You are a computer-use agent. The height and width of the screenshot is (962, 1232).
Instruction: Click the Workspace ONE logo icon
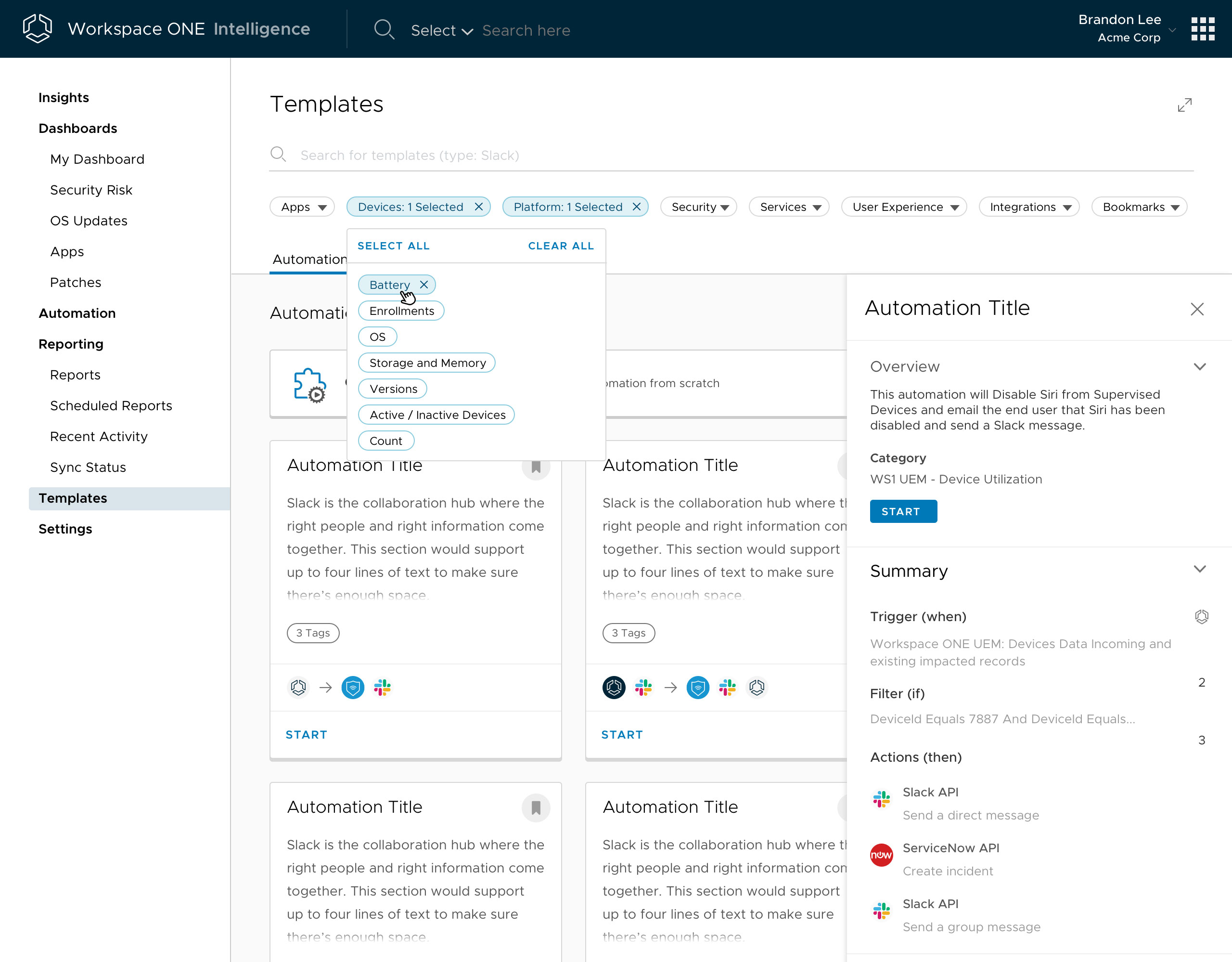point(37,28)
